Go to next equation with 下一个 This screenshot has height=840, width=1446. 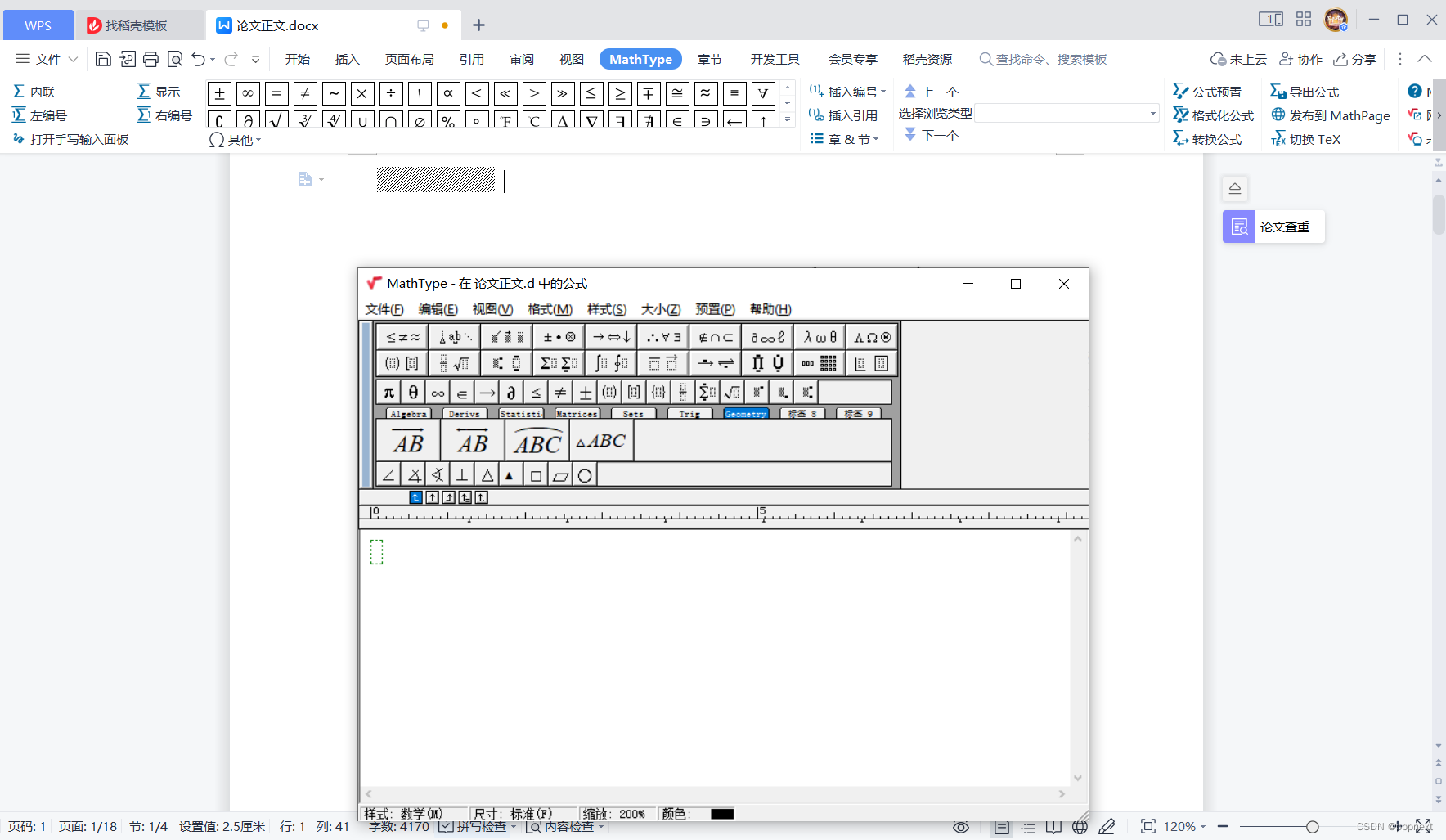click(931, 134)
